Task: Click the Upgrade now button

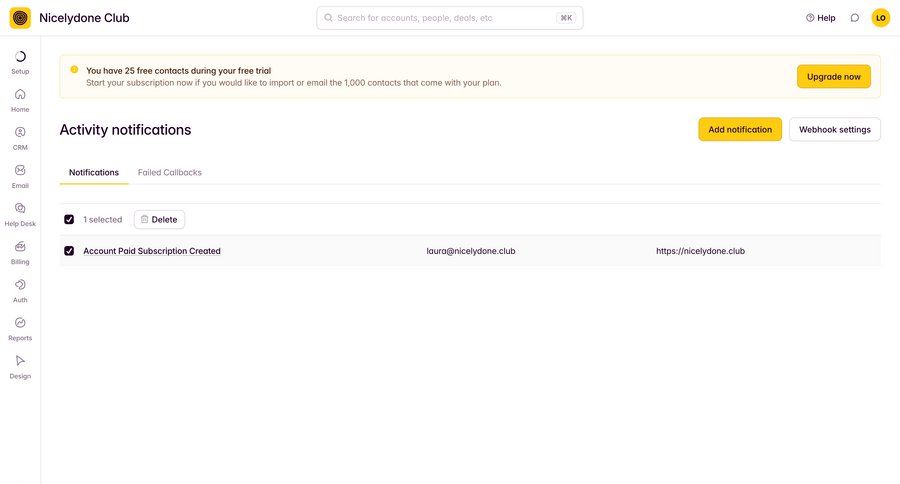Action: pos(833,76)
